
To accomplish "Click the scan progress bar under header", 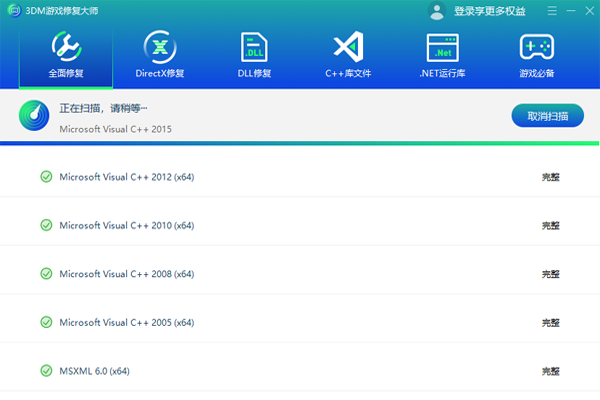I will tap(300, 143).
